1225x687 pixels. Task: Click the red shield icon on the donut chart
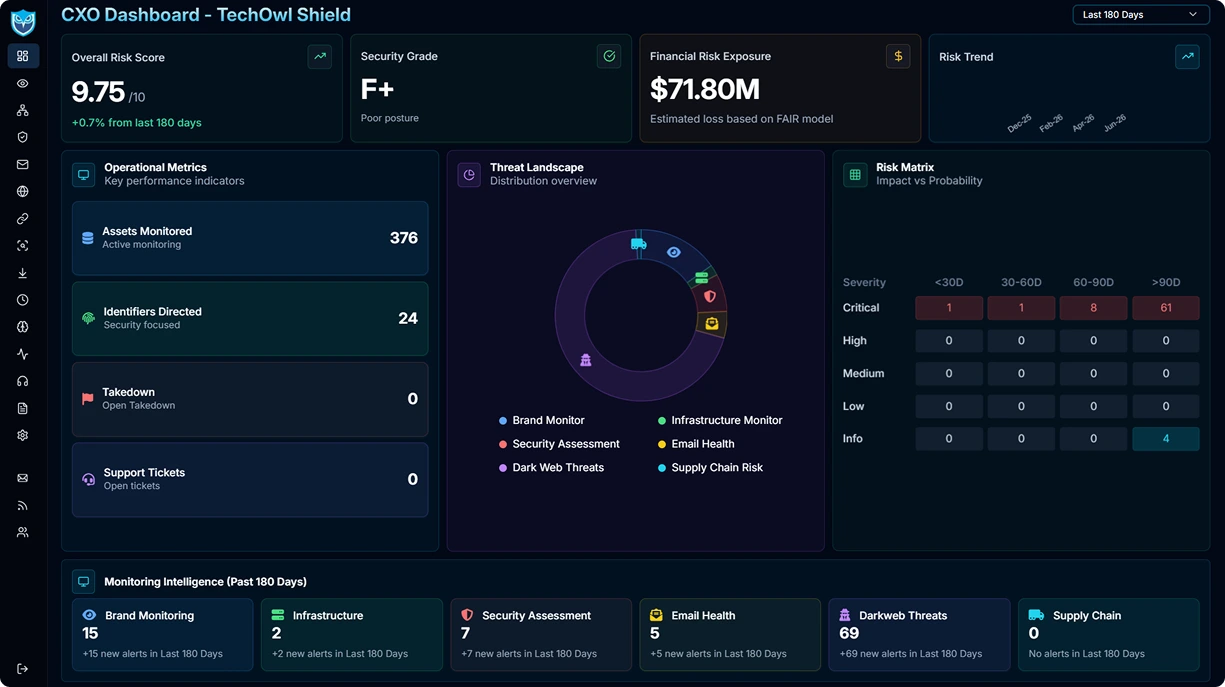(710, 296)
